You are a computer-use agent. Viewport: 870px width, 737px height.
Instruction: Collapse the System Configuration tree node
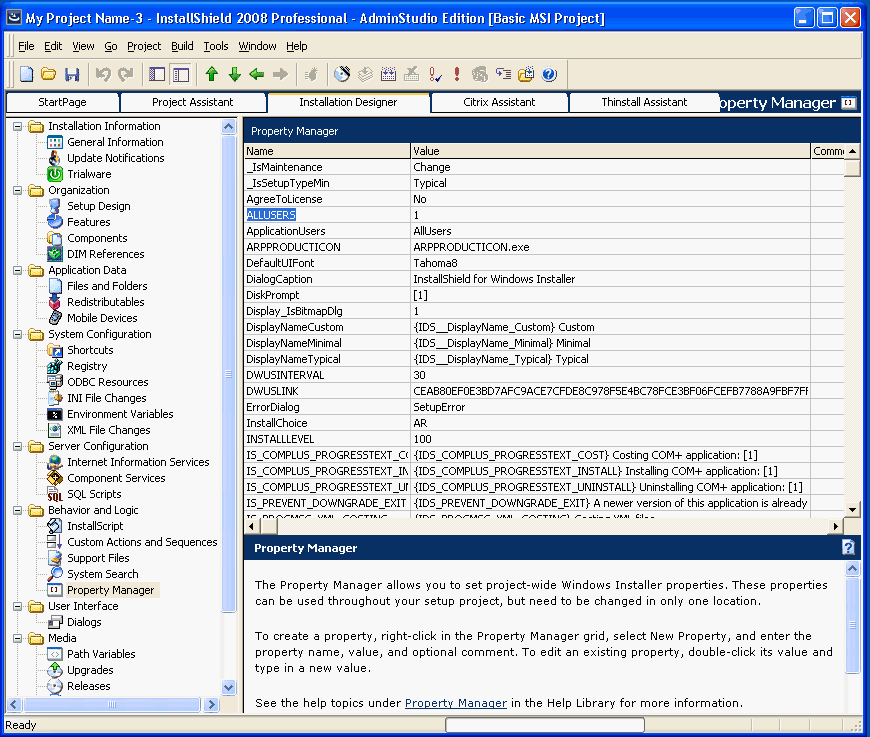tap(18, 334)
